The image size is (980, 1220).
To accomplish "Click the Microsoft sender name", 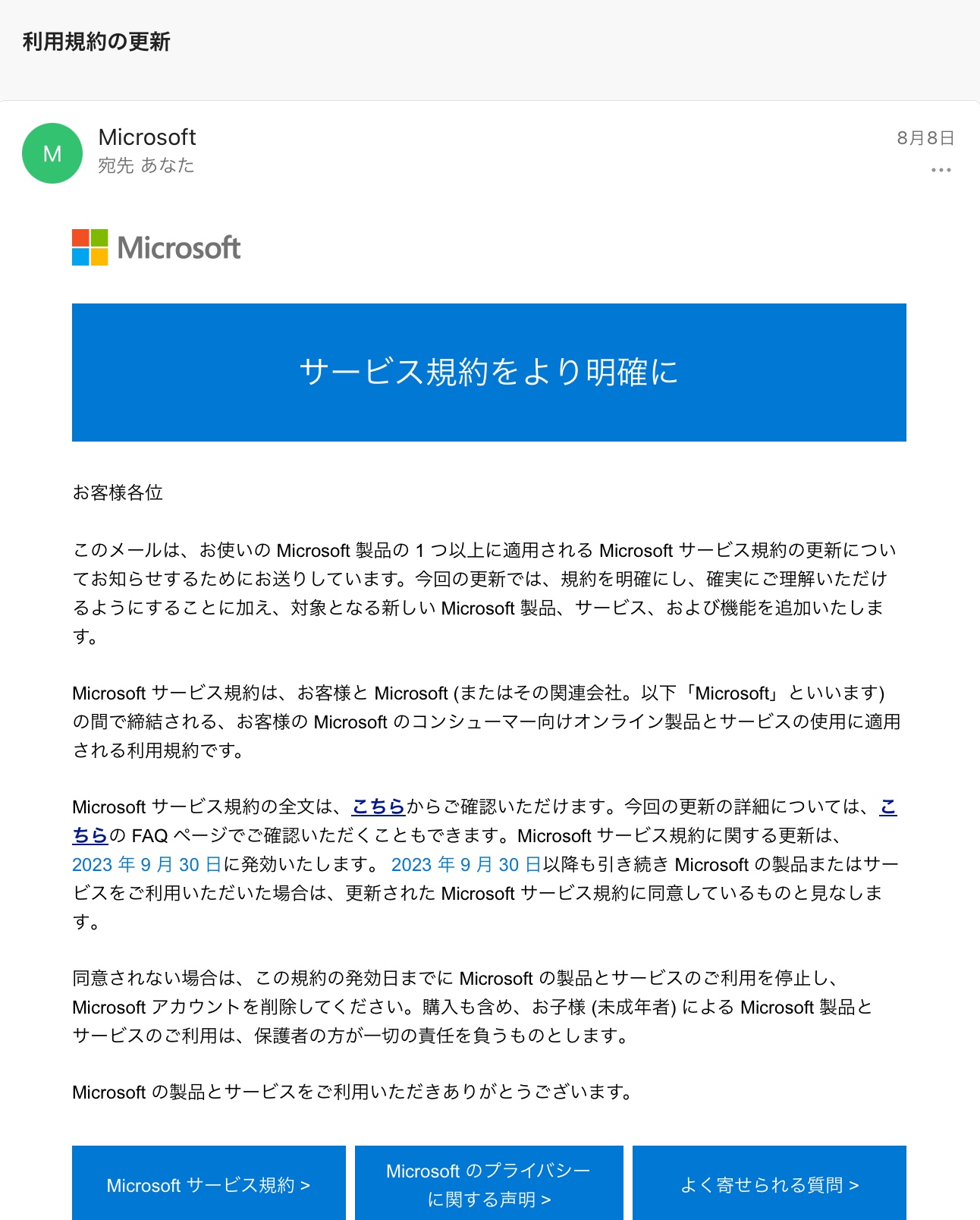I will tap(147, 137).
